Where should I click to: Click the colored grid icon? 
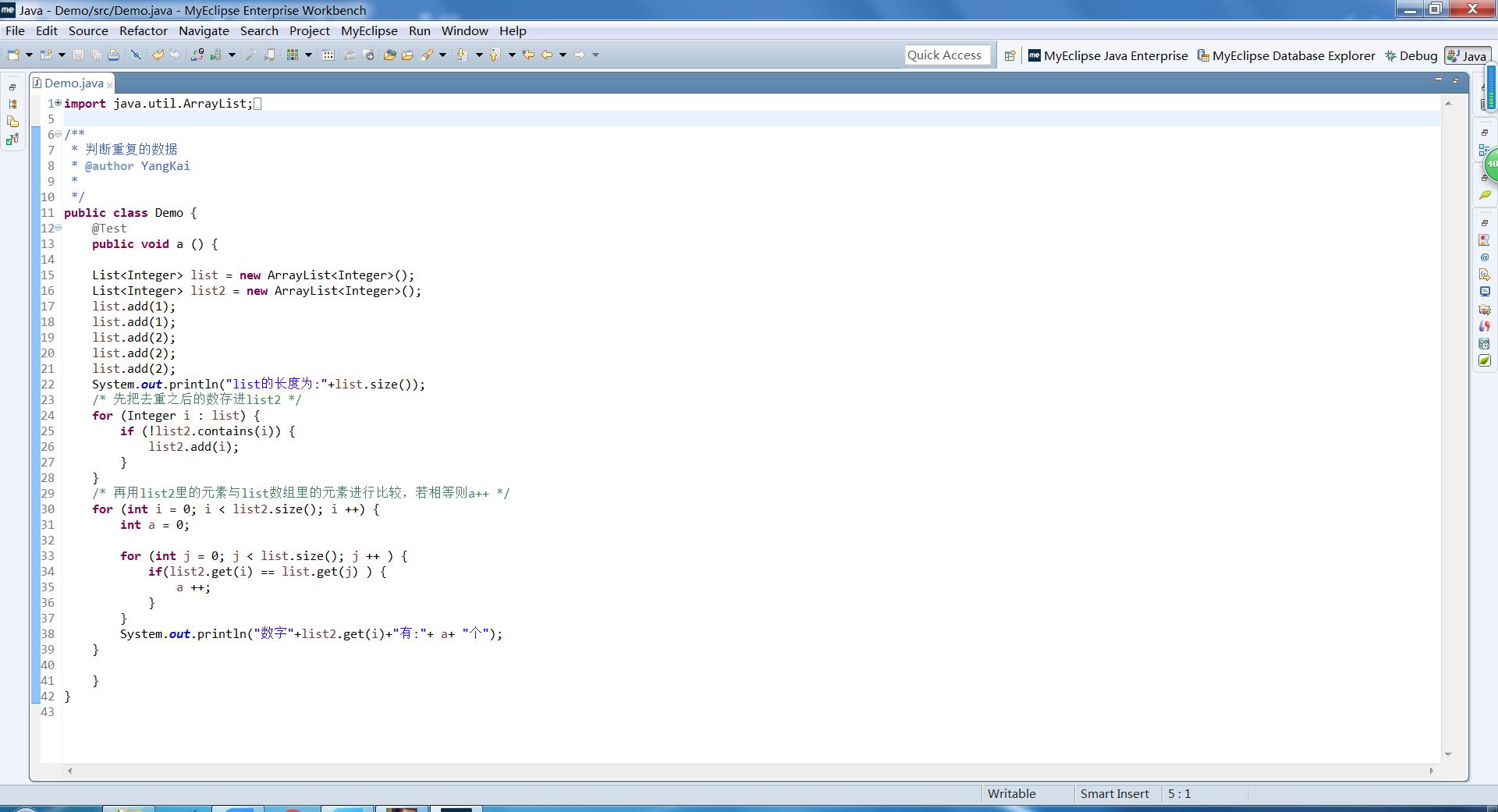tap(293, 55)
